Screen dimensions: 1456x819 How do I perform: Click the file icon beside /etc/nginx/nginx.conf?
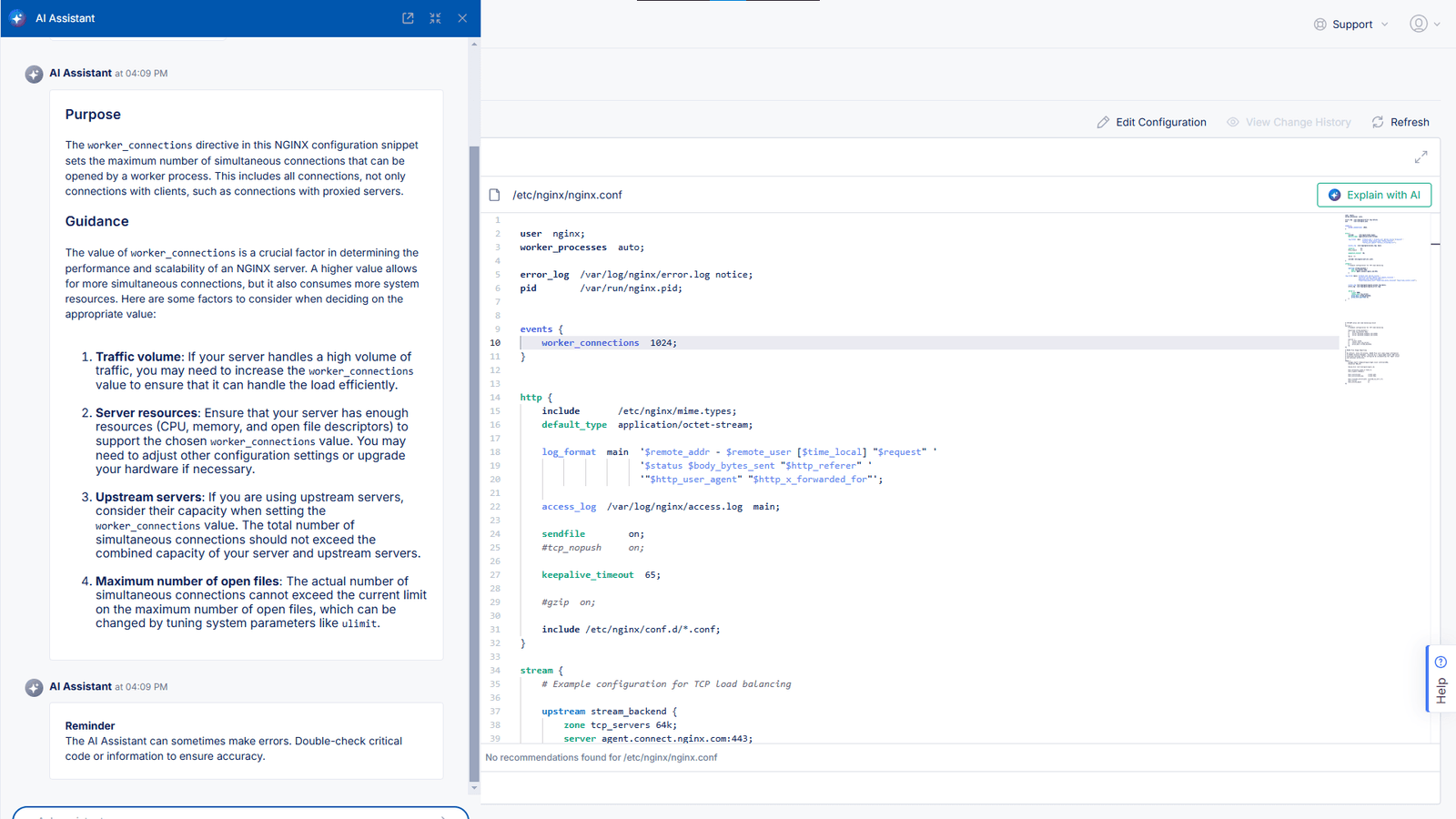(x=494, y=194)
